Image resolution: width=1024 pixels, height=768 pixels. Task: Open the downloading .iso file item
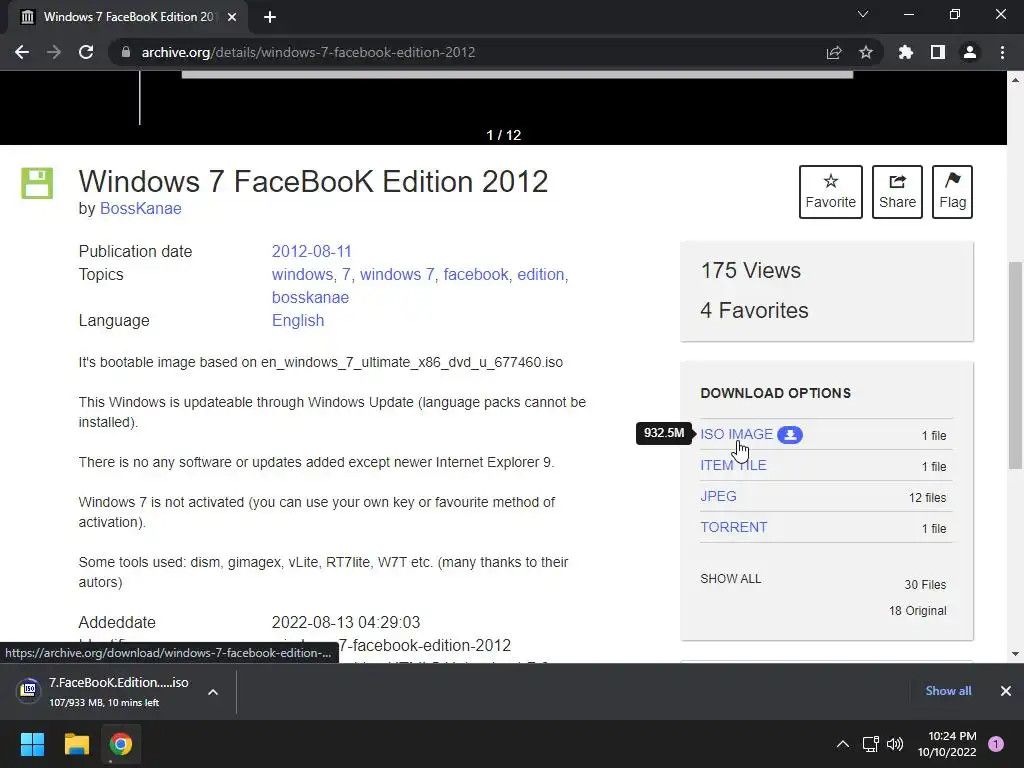pyautogui.click(x=104, y=691)
